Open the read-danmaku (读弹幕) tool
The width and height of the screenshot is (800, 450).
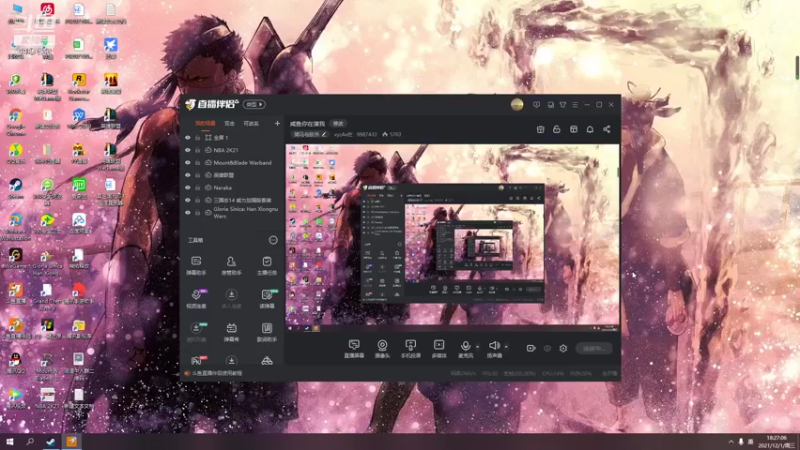[x=266, y=299]
